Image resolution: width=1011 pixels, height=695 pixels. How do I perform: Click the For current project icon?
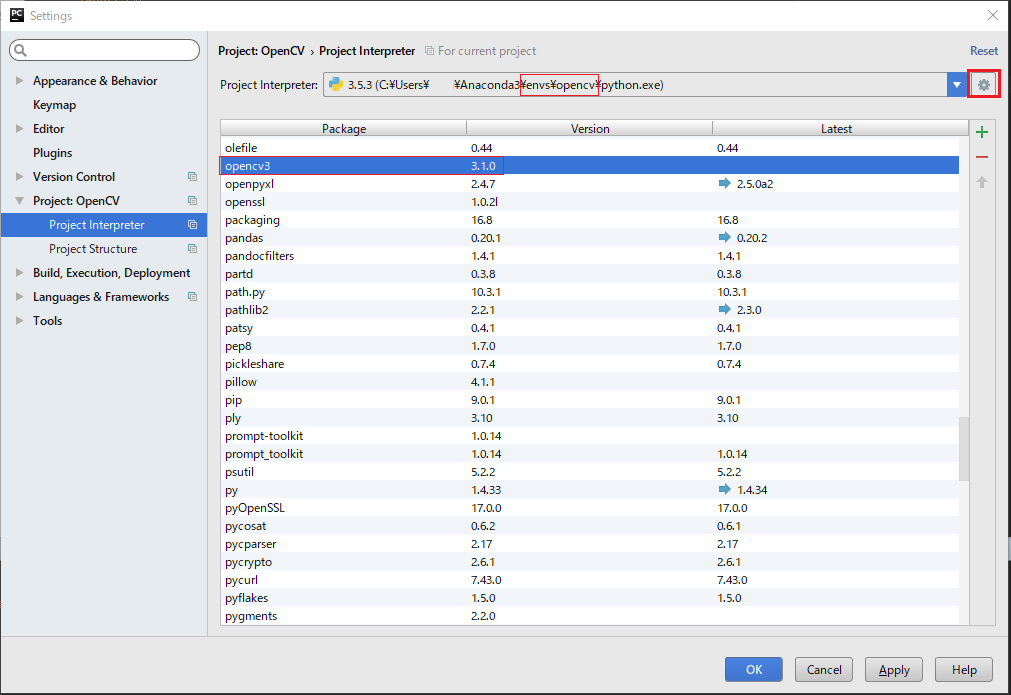(429, 50)
